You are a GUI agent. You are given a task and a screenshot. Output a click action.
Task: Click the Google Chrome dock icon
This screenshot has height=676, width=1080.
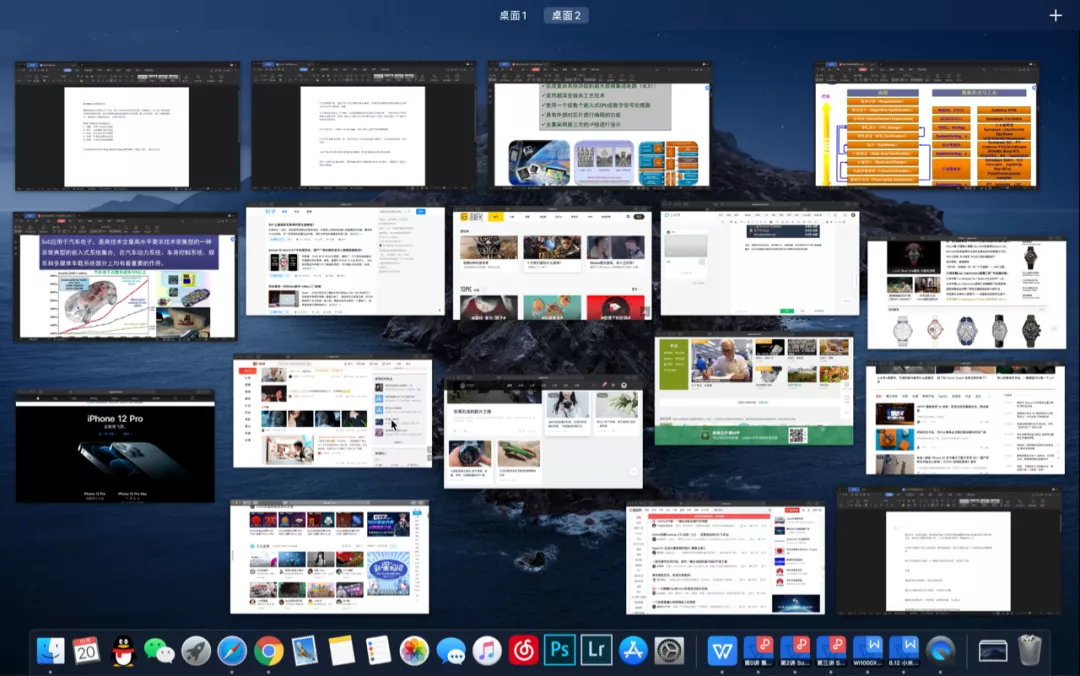pos(269,650)
